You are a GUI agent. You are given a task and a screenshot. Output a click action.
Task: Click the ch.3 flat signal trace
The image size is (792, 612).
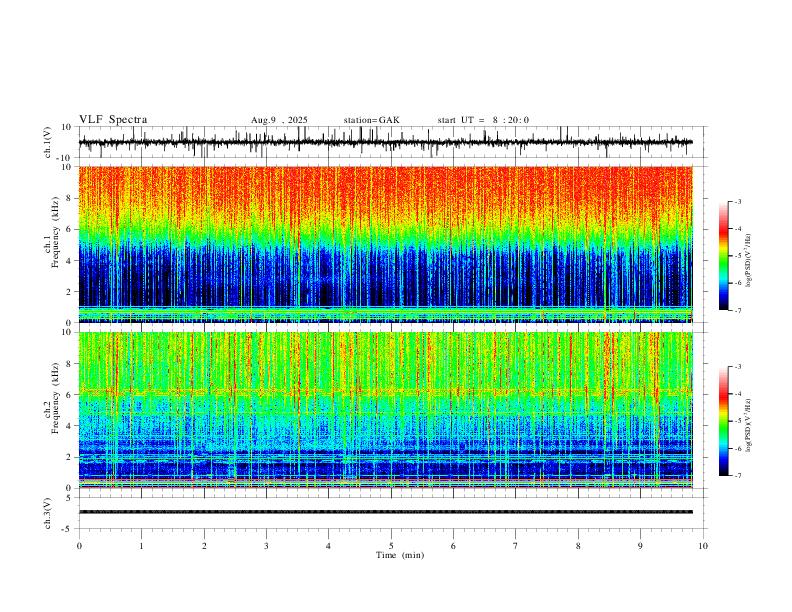pos(385,512)
